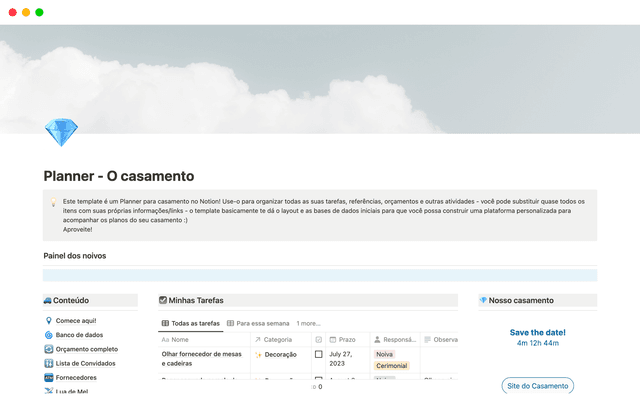Check the mesas e cadeiras task checkbox

click(x=319, y=354)
